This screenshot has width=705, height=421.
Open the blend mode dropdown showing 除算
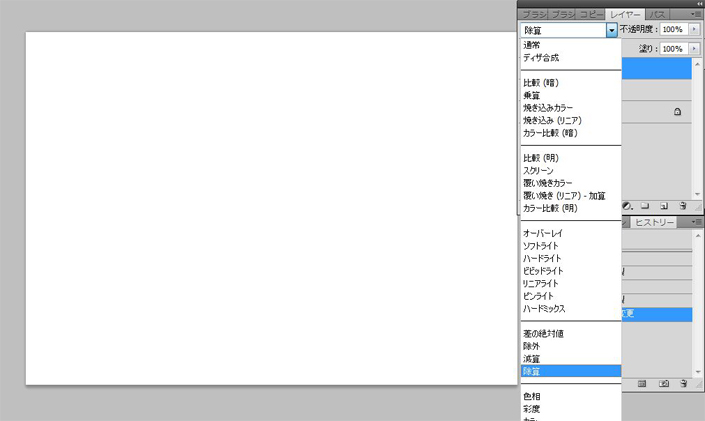click(x=569, y=30)
